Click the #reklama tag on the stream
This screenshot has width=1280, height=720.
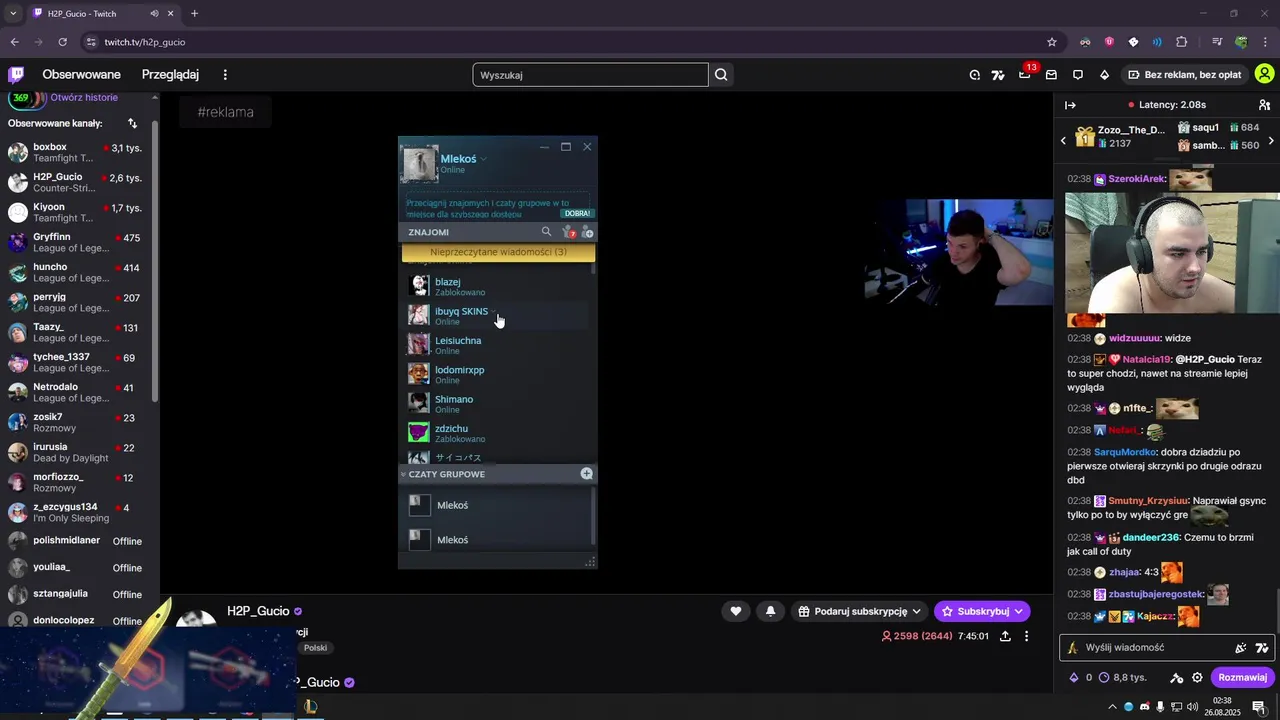(225, 112)
